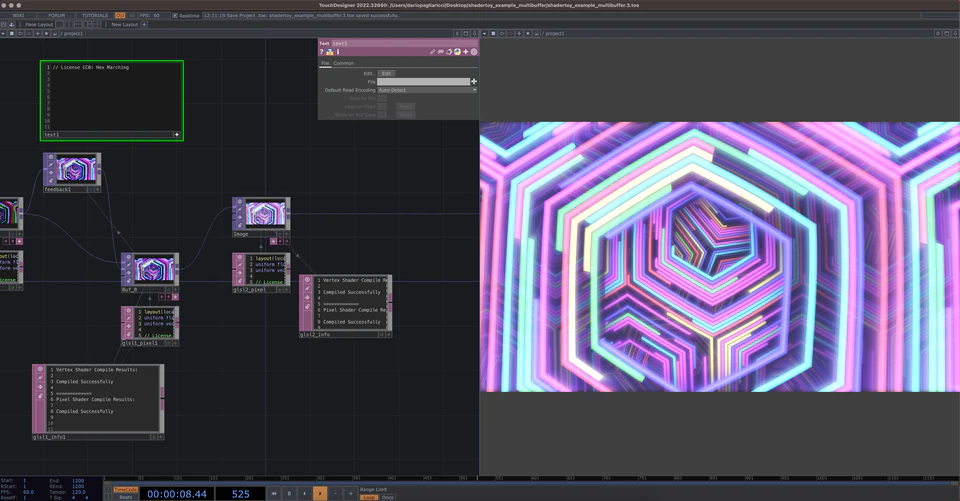Click the File path input field
The image size is (960, 501).
click(423, 81)
